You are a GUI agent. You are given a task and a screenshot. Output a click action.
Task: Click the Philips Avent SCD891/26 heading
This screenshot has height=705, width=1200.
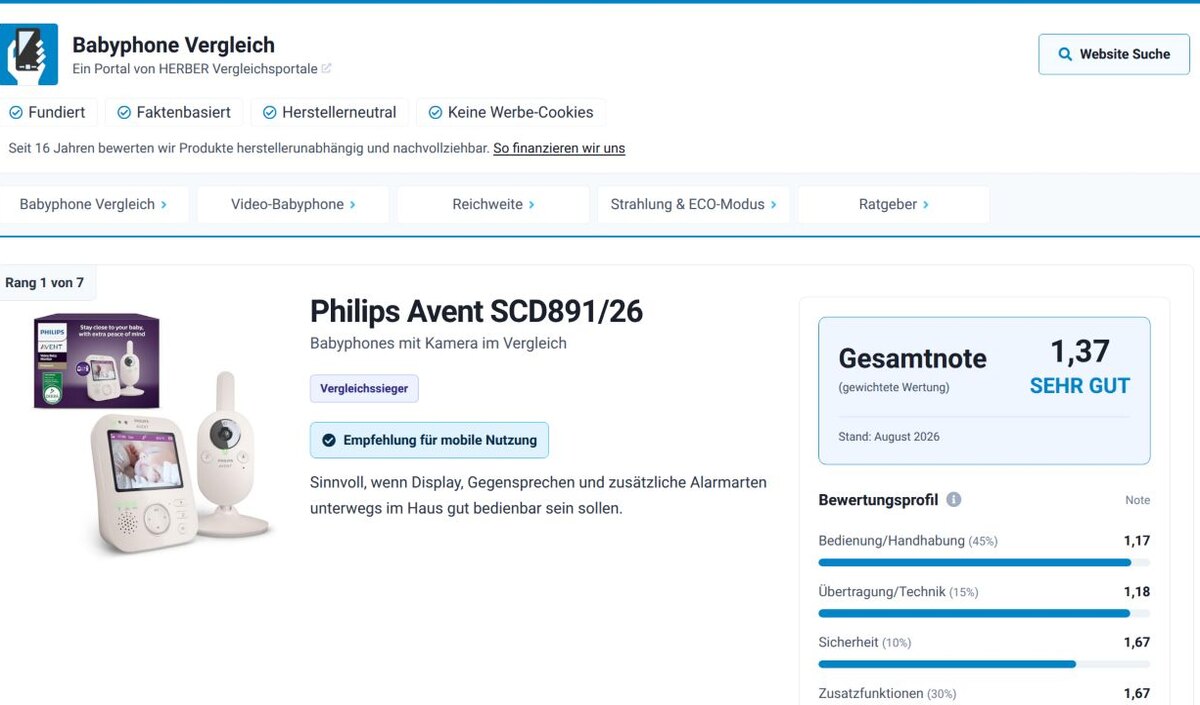click(x=476, y=311)
